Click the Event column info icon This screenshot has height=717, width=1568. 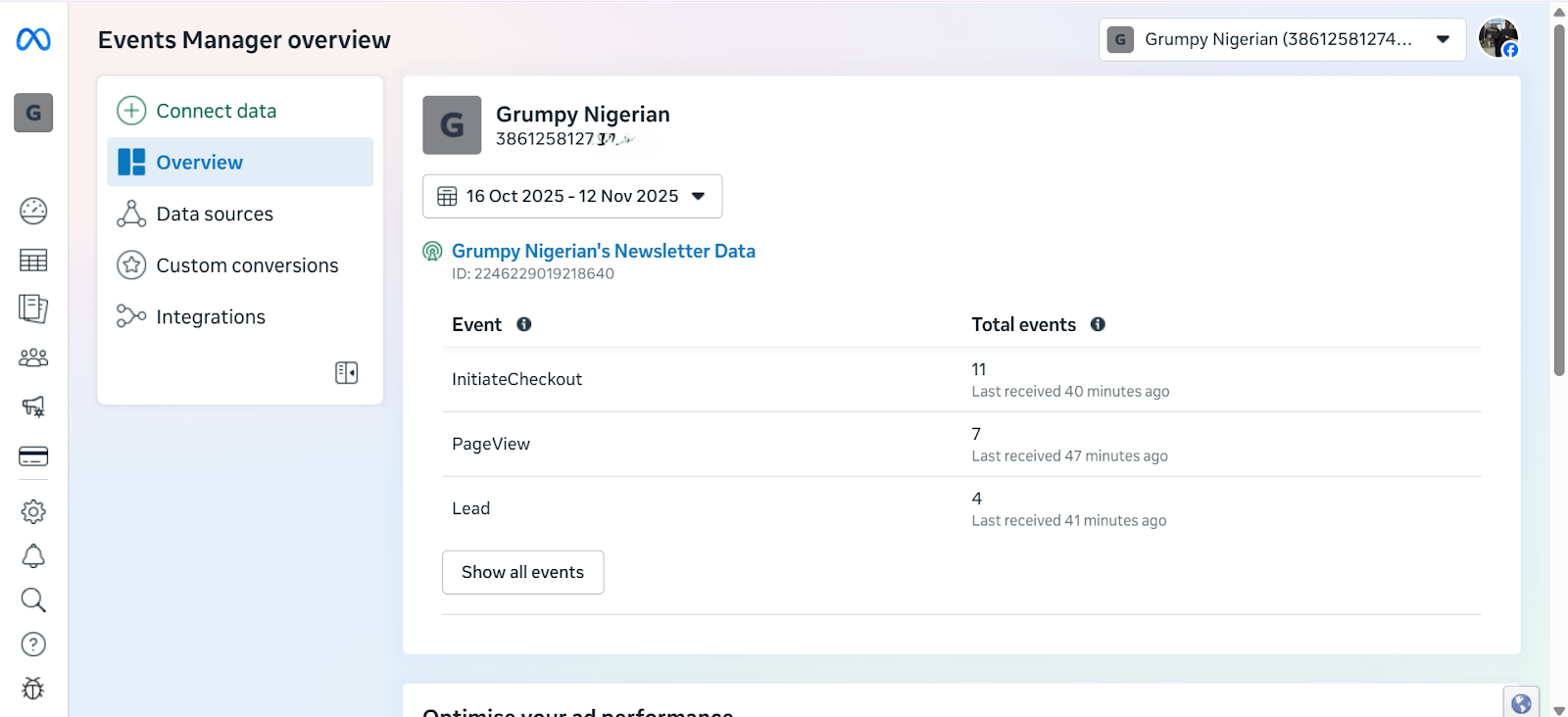click(524, 324)
